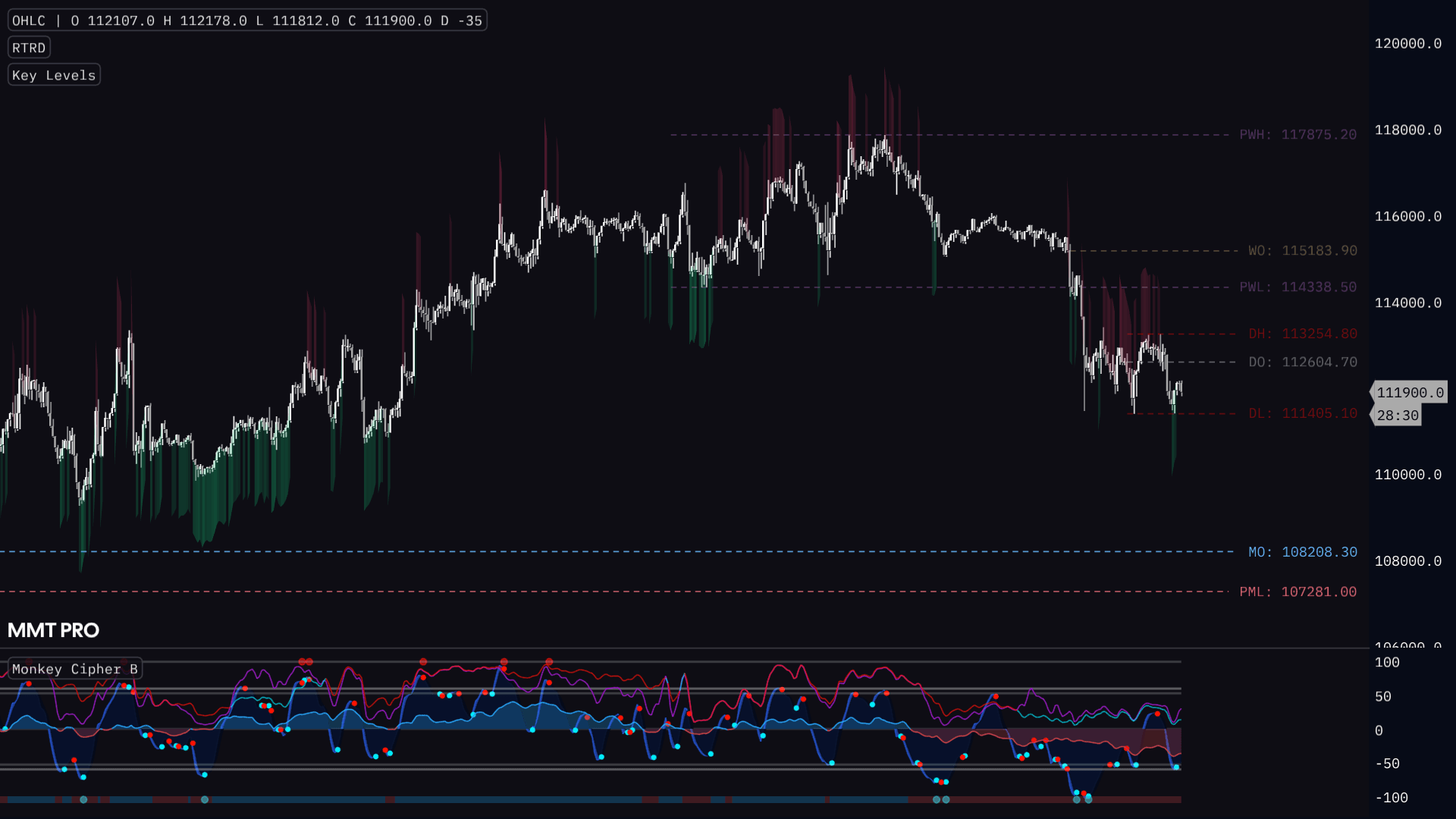Click the oscillator axis 100 label
1456x819 pixels.
click(x=1387, y=663)
